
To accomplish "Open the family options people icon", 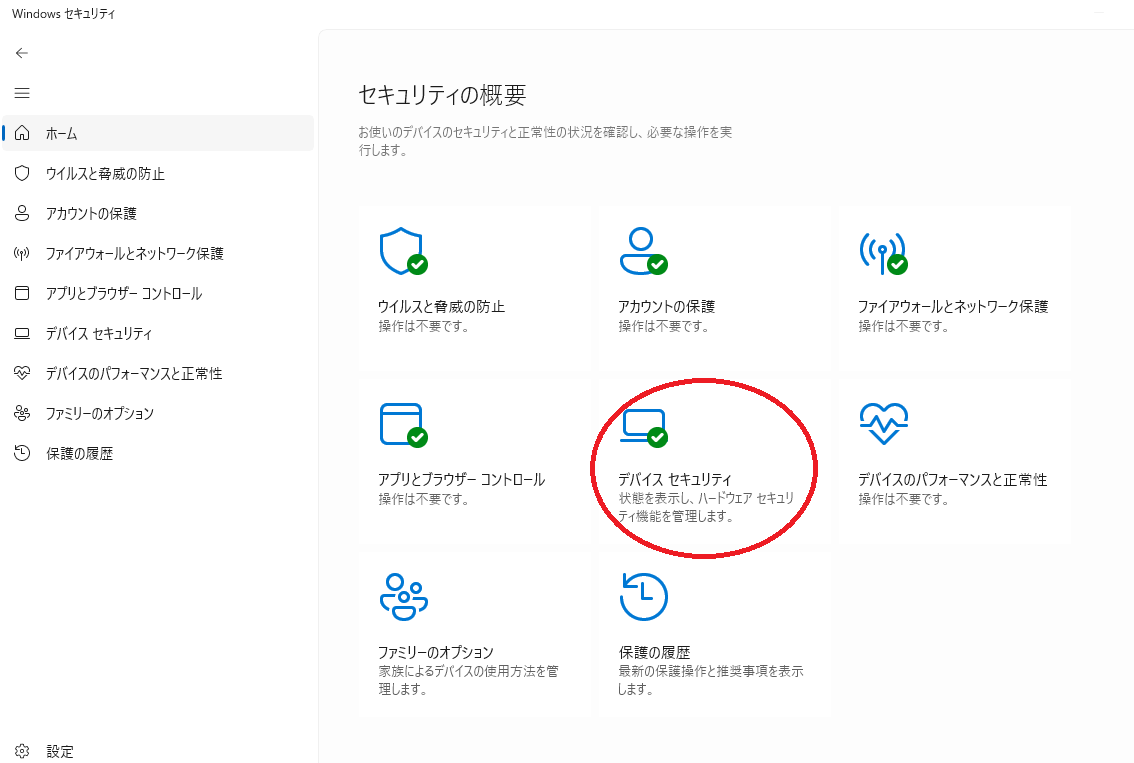I will click(402, 595).
